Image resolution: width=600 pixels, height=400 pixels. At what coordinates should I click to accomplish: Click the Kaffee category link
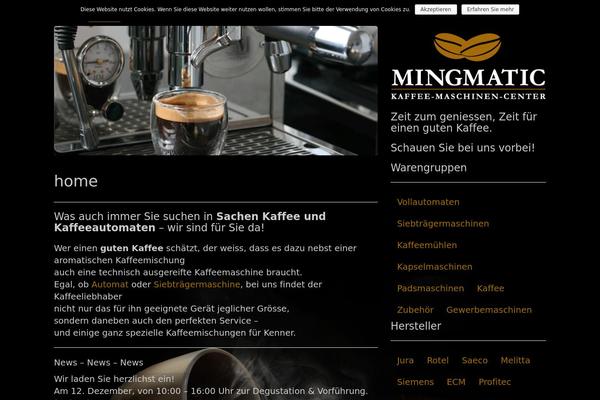coord(490,288)
